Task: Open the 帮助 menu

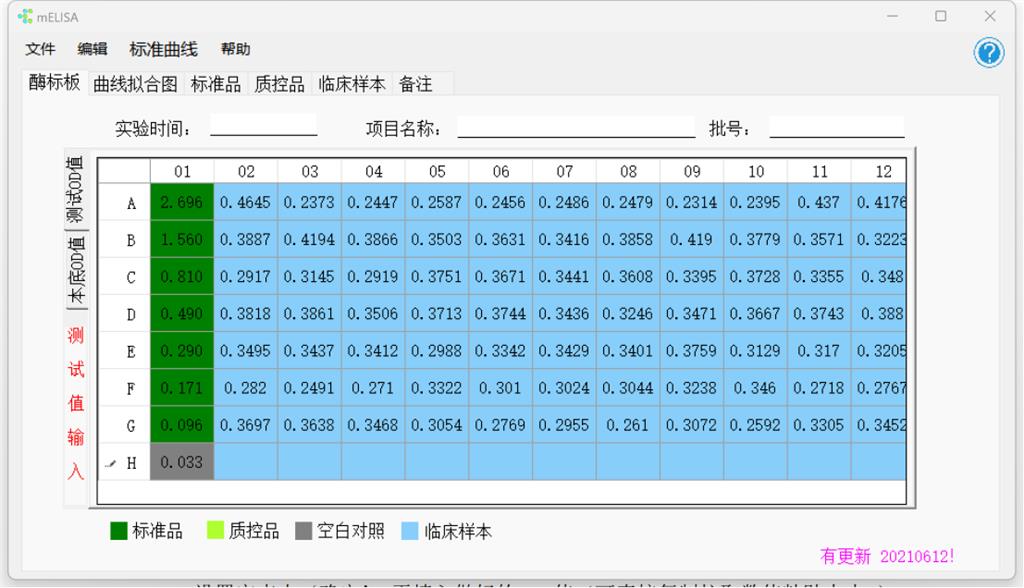Action: click(x=235, y=49)
